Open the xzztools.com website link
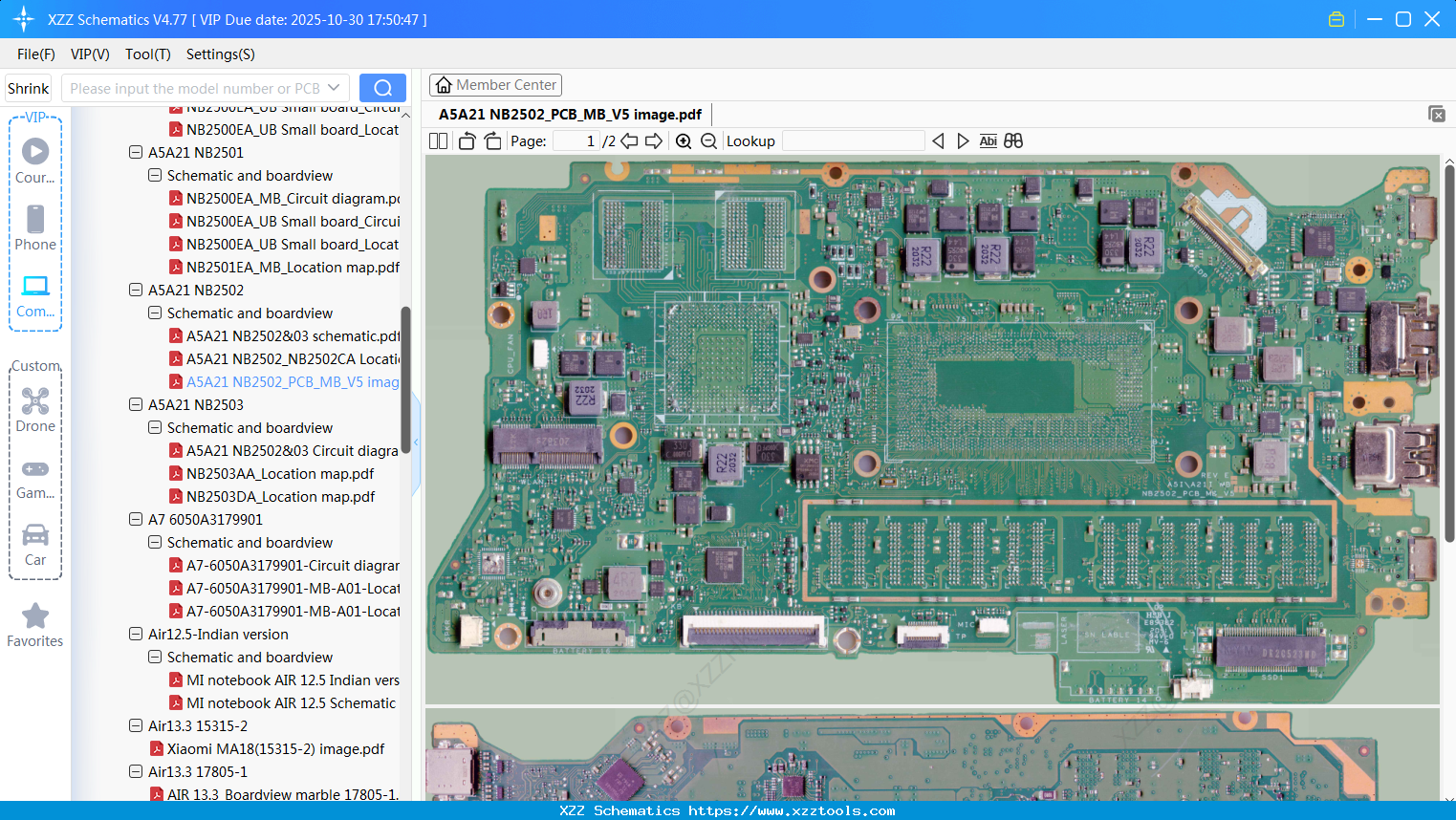 tap(792, 810)
